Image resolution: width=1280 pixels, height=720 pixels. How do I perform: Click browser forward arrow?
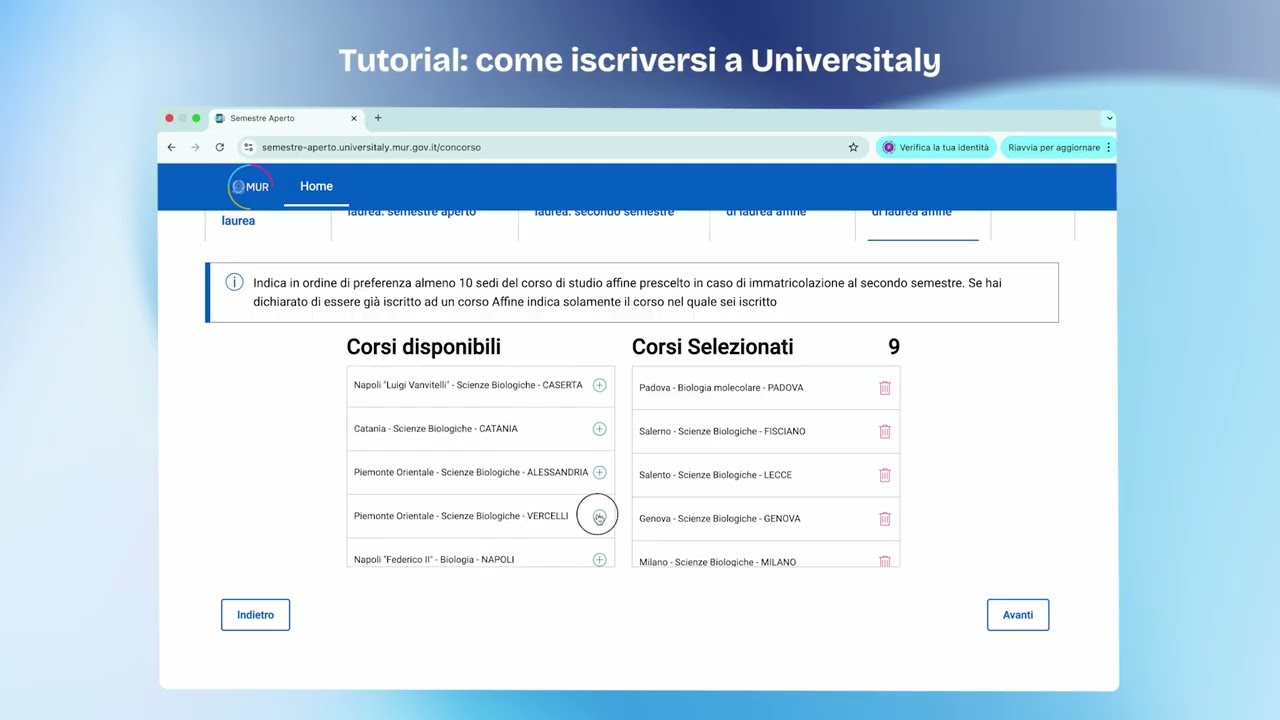pyautogui.click(x=195, y=147)
